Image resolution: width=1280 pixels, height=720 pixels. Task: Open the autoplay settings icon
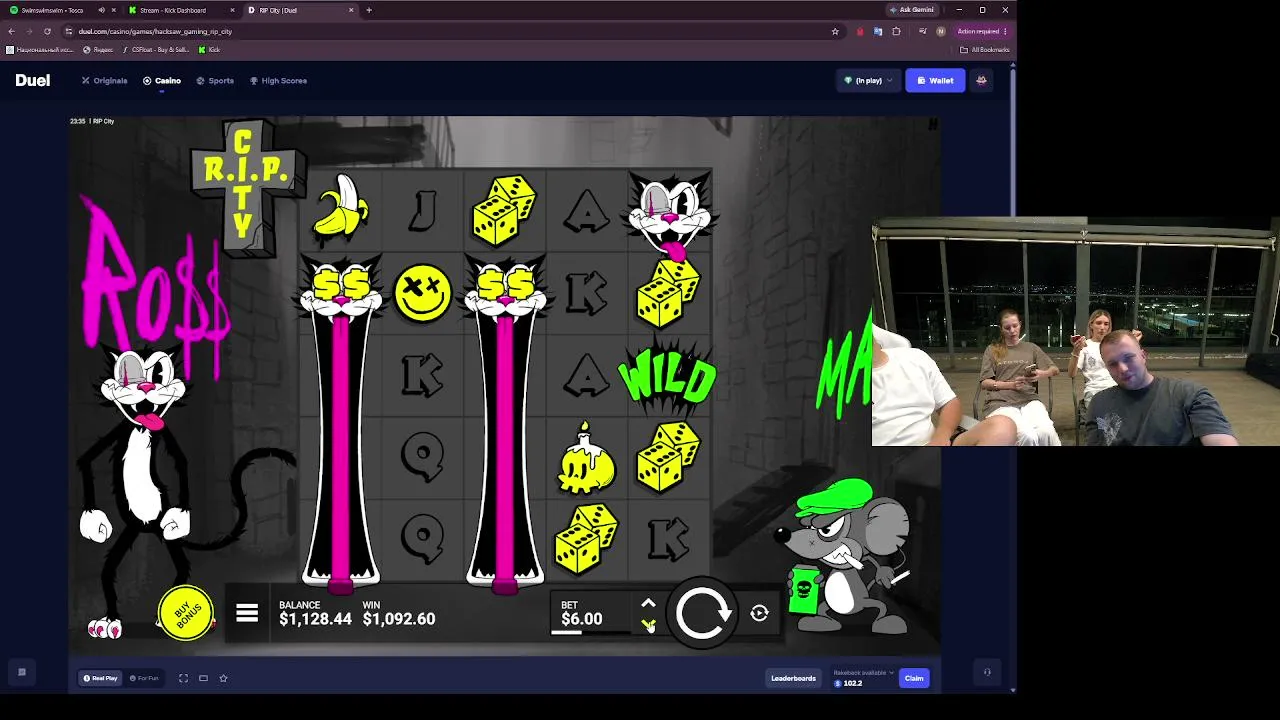click(x=759, y=613)
